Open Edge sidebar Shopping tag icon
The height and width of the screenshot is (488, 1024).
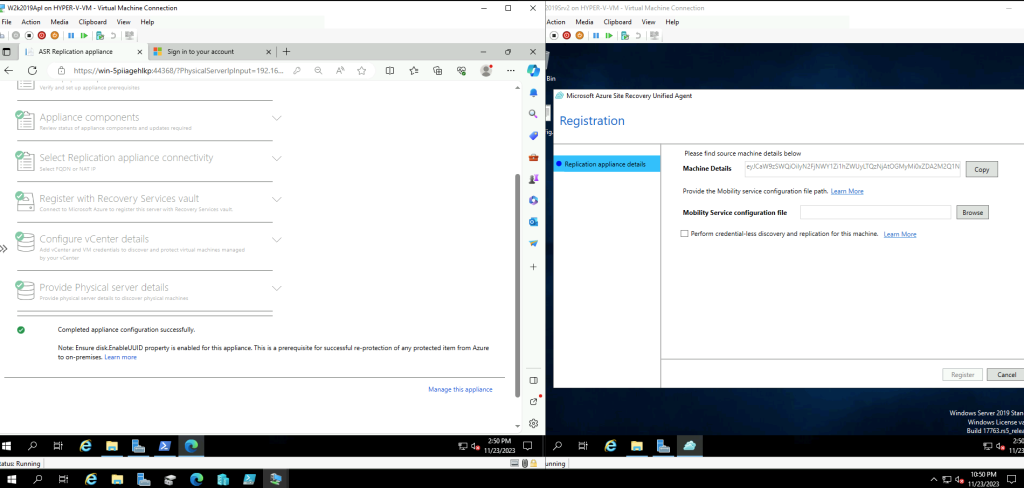pos(534,136)
